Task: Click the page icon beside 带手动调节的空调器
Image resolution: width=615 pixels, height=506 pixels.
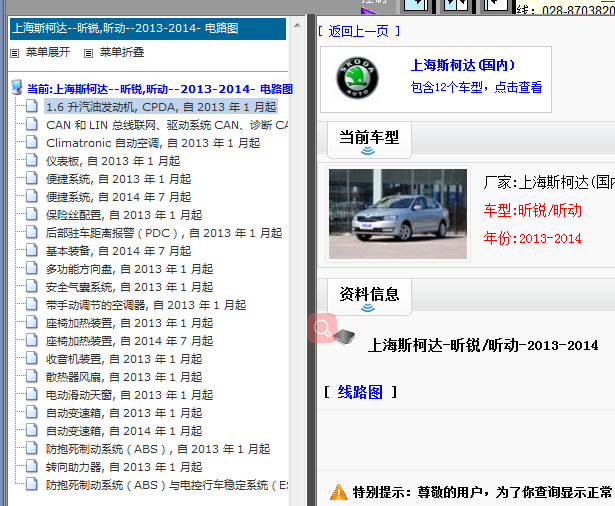Action: [x=32, y=304]
